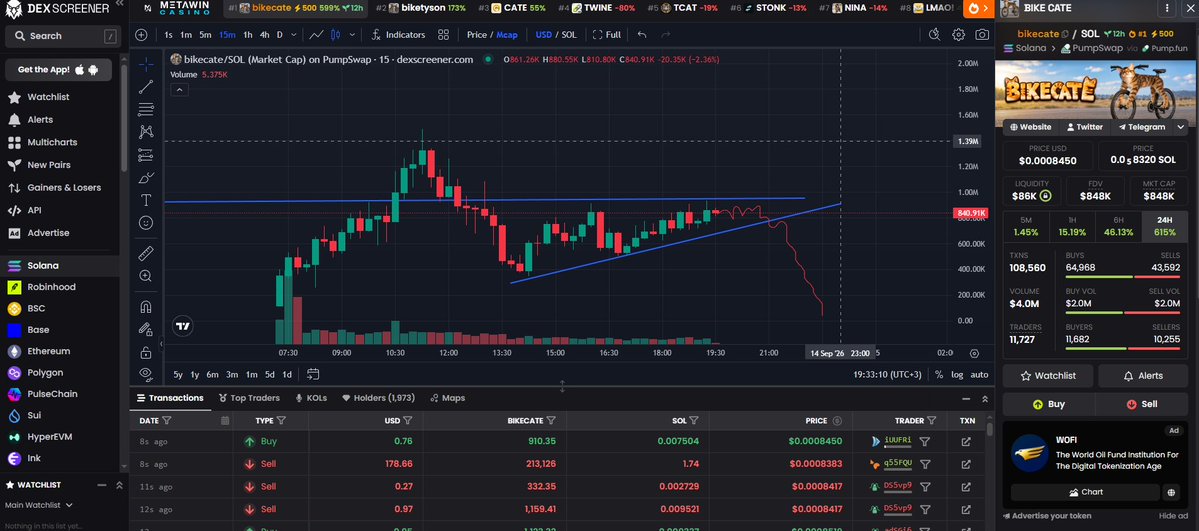This screenshot has width=1199, height=531.
Task: Set chart range to 5d
Action: [269, 374]
